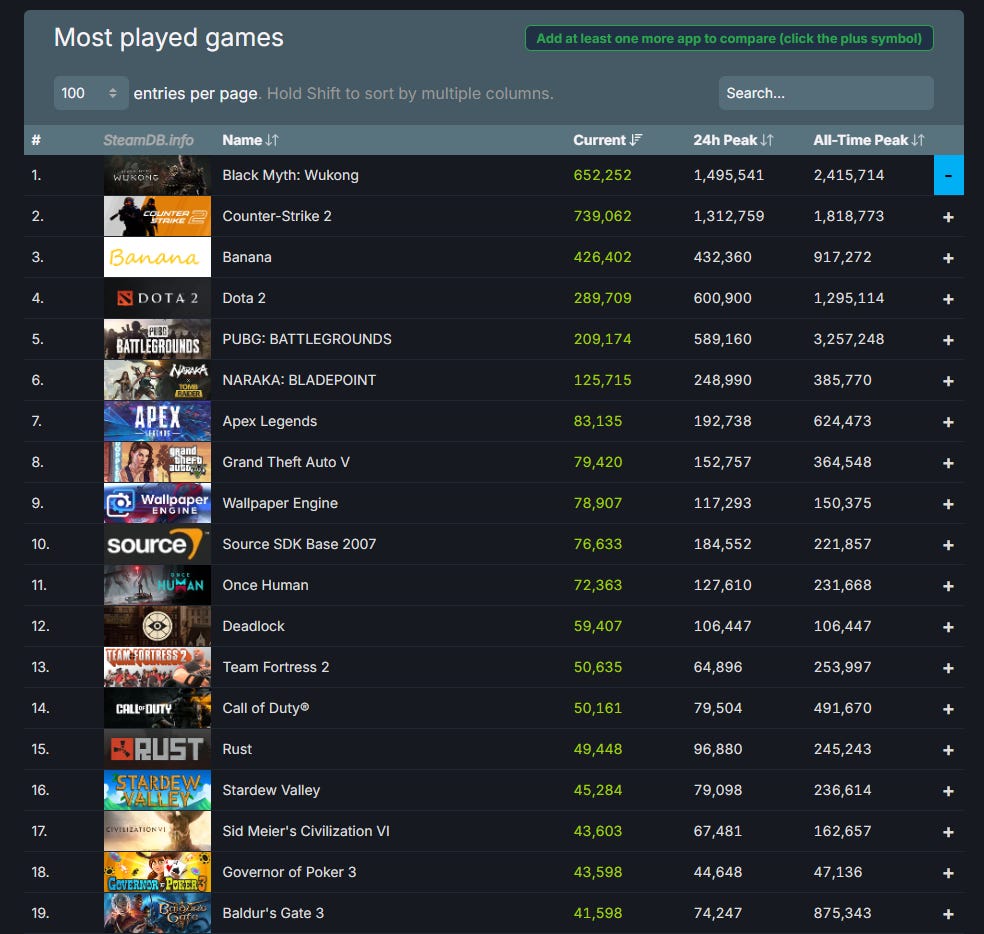Add Baldur's Gate 3 to comparison plus

click(x=948, y=914)
